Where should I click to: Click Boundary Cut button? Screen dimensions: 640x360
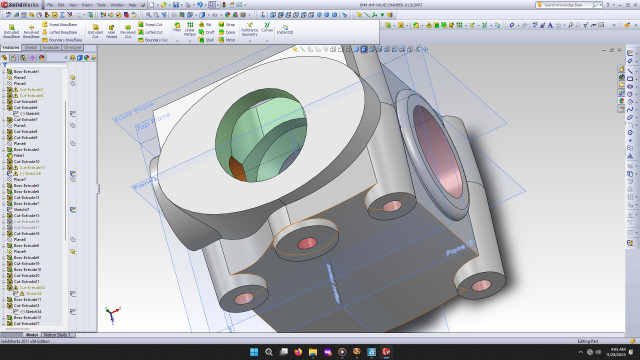153,40
